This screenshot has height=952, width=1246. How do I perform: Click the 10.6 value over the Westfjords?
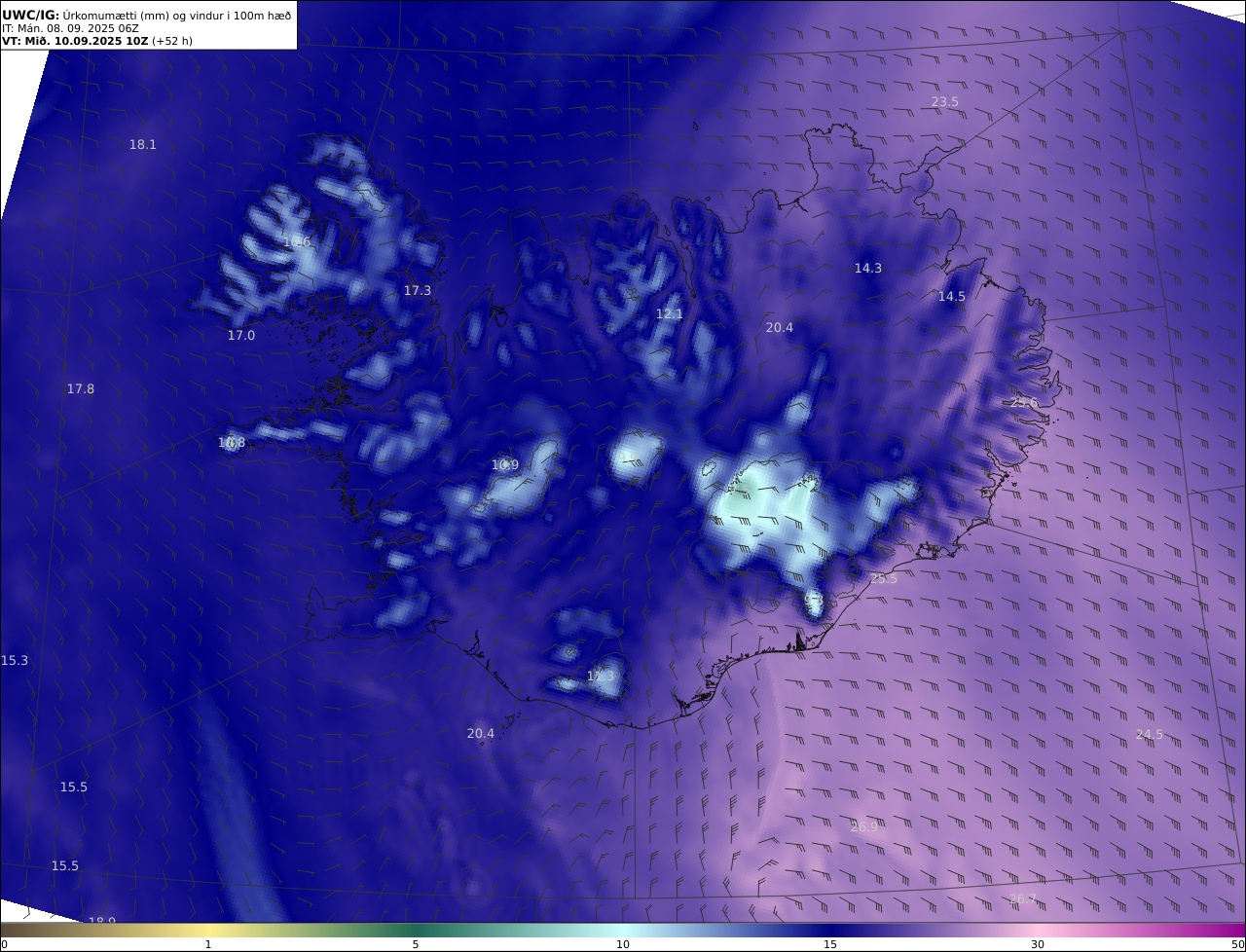pos(297,242)
